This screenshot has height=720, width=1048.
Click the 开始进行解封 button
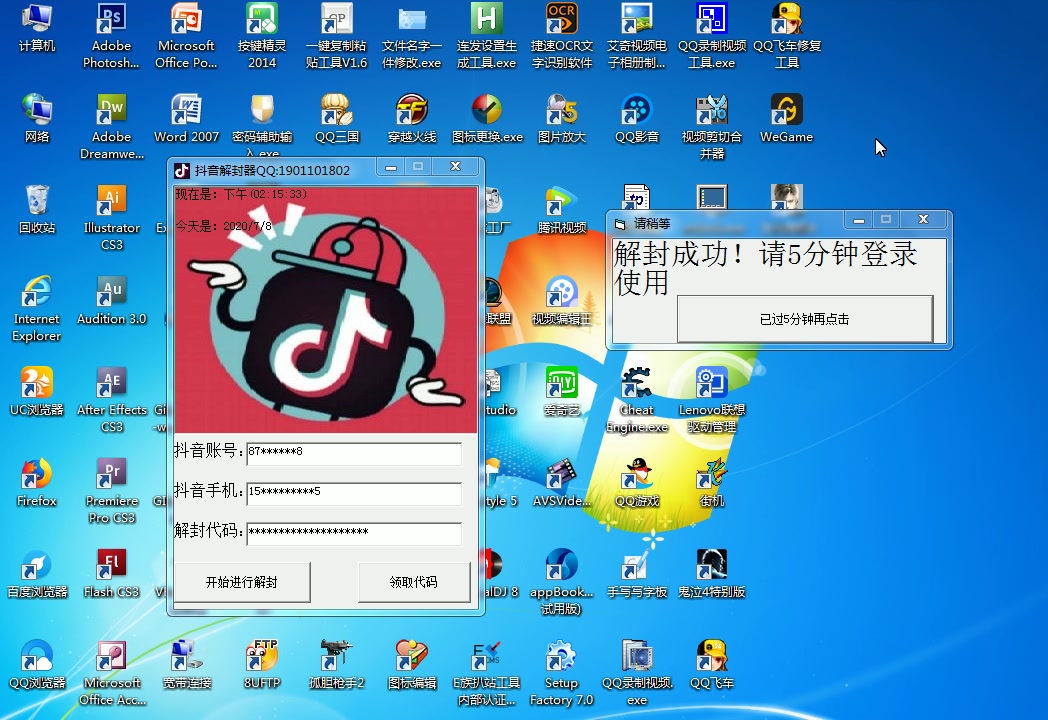tap(242, 582)
